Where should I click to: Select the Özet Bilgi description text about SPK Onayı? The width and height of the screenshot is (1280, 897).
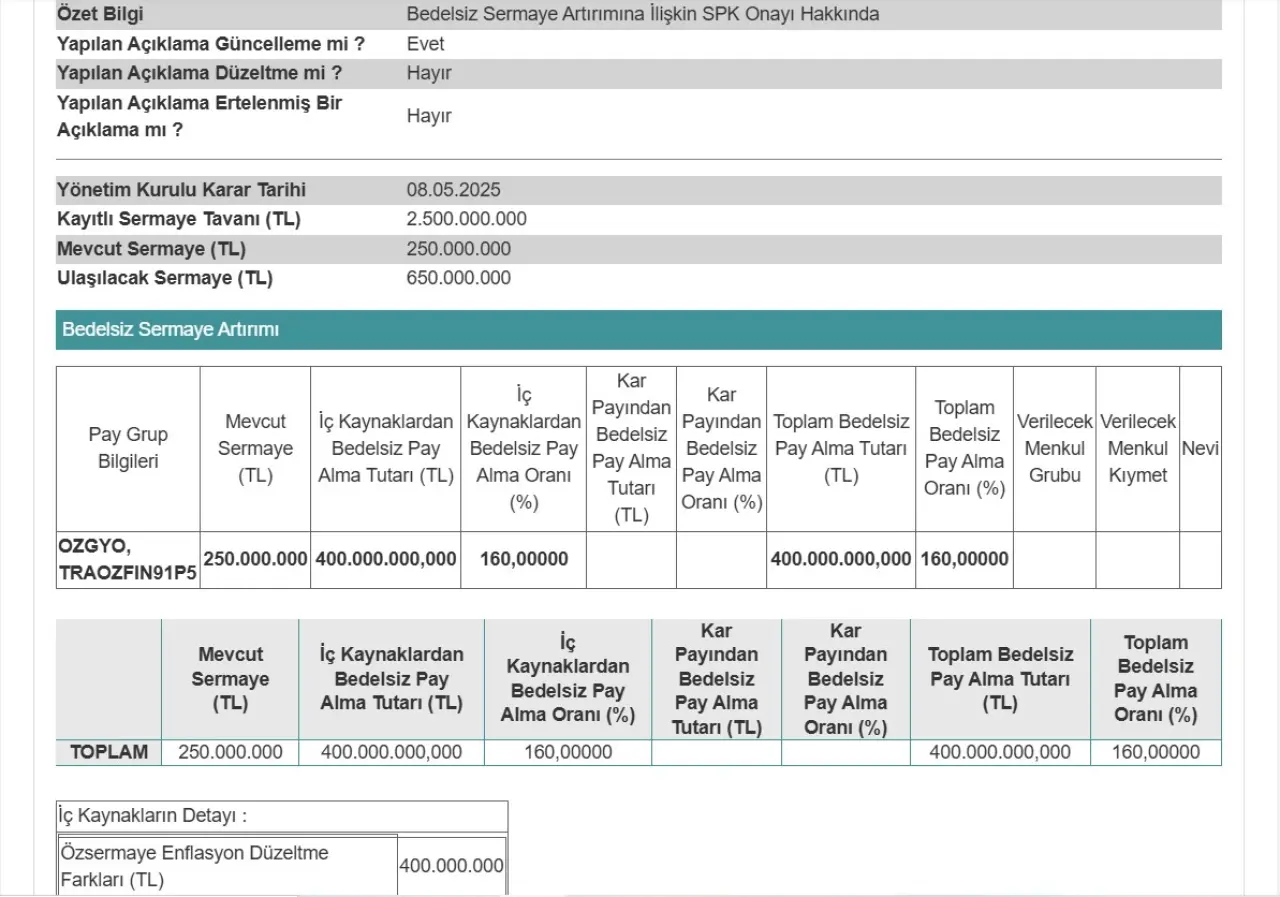click(642, 14)
